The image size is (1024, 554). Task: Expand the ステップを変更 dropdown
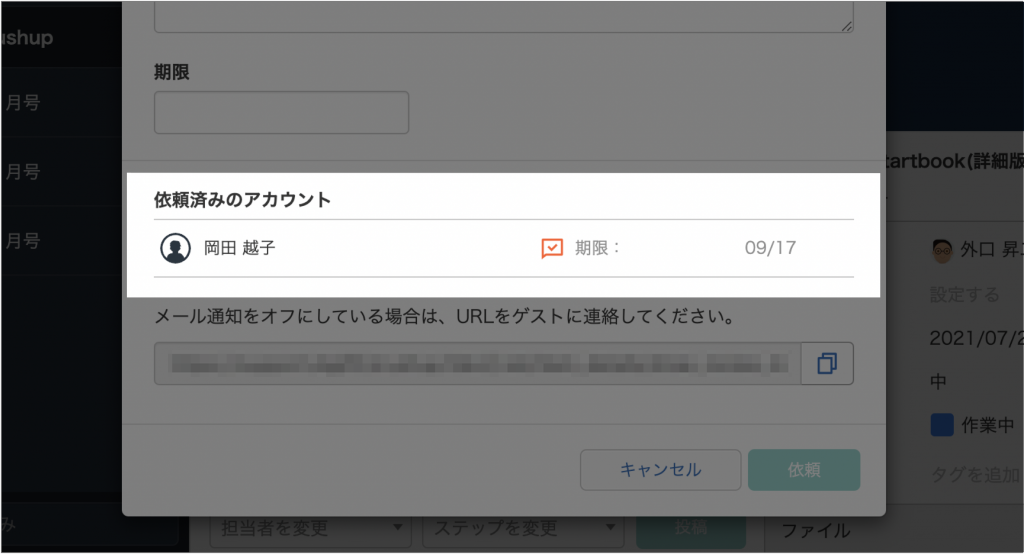coord(520,527)
